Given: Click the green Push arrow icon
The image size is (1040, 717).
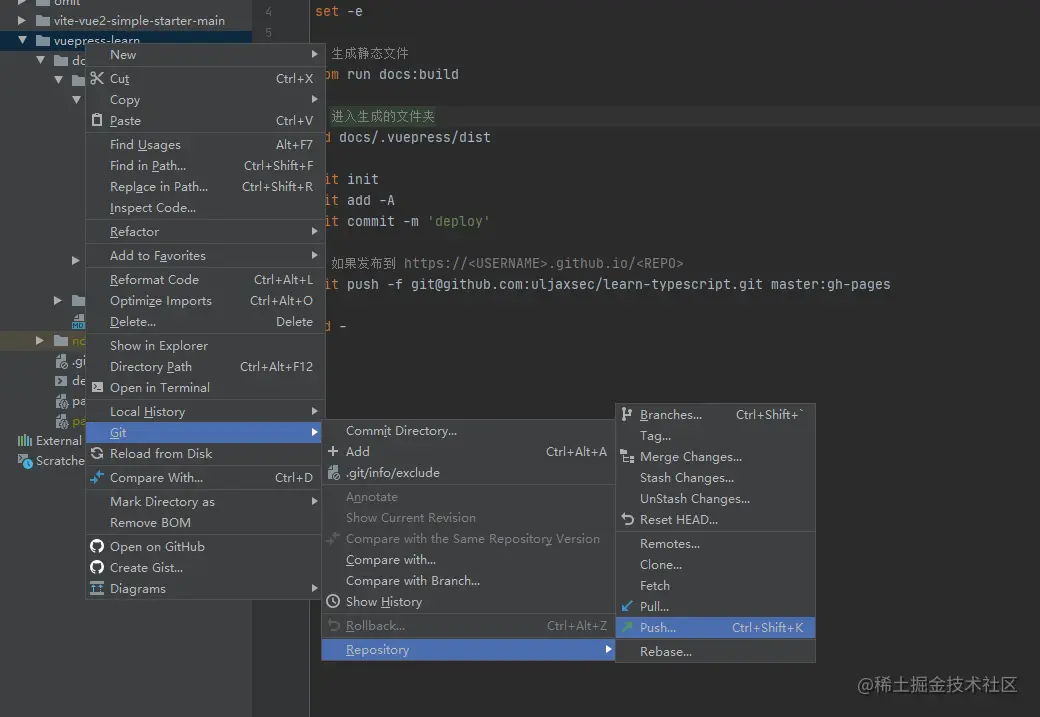Looking at the screenshot, I should pyautogui.click(x=627, y=627).
